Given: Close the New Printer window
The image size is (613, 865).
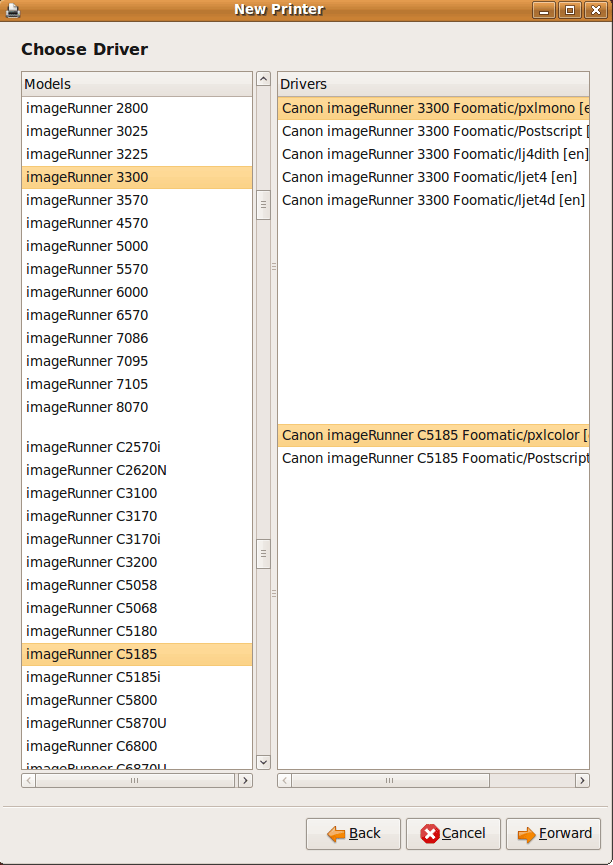Looking at the screenshot, I should [596, 10].
